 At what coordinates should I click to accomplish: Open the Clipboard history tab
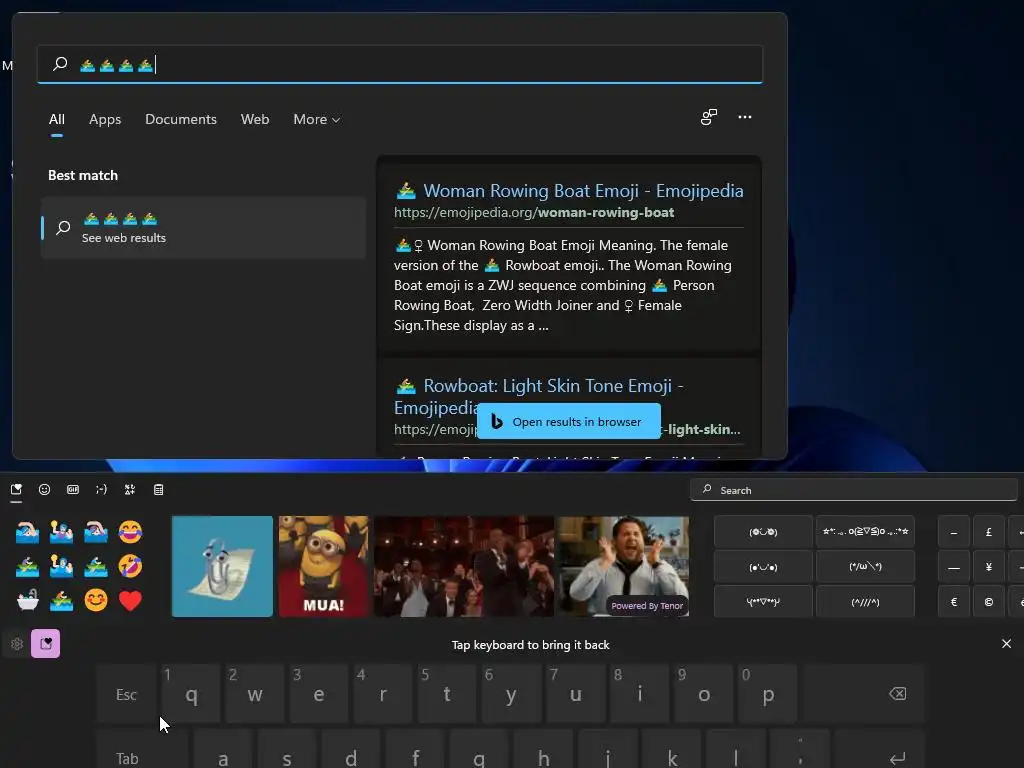tap(158, 490)
